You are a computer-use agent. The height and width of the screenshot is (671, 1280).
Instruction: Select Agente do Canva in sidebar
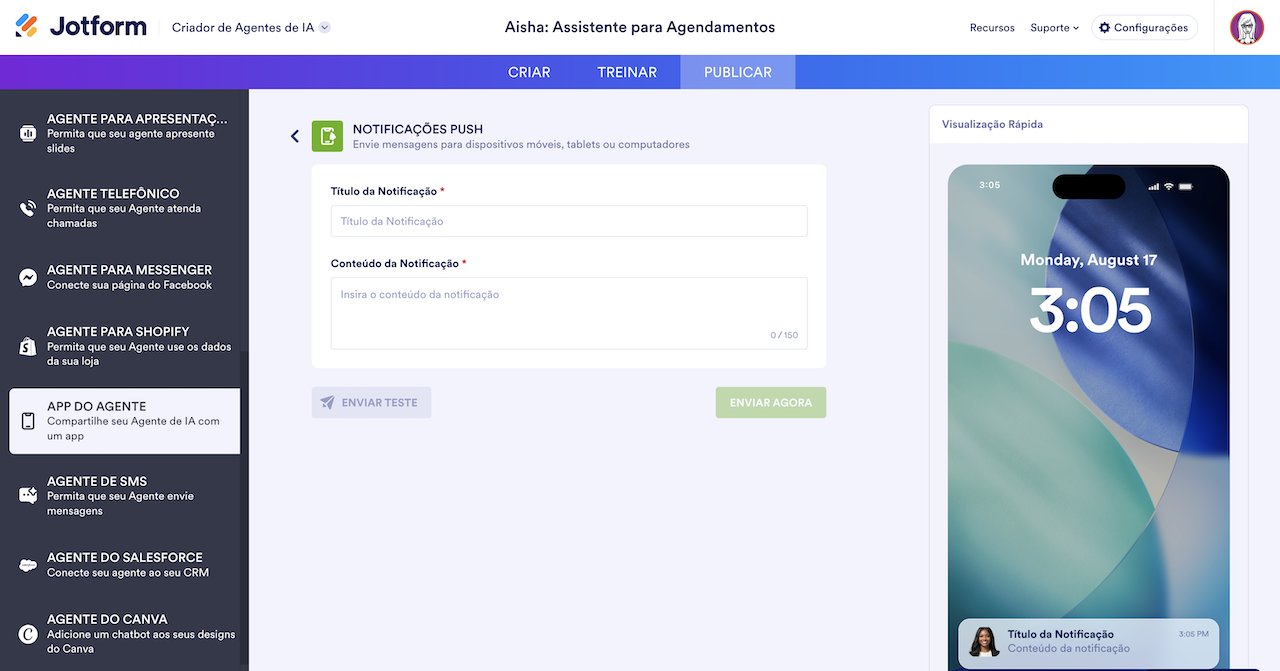pos(124,633)
